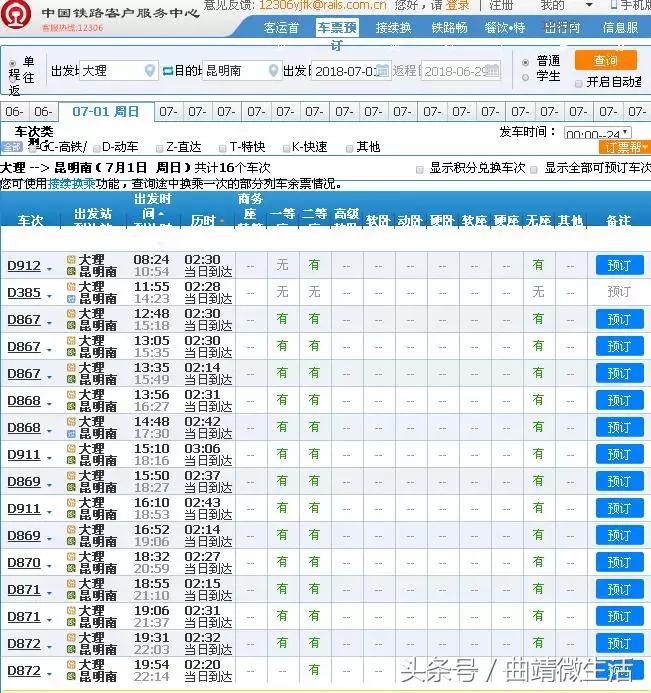Click the 大理 station icon in the D912 row
The image size is (651, 693).
(x=71, y=259)
